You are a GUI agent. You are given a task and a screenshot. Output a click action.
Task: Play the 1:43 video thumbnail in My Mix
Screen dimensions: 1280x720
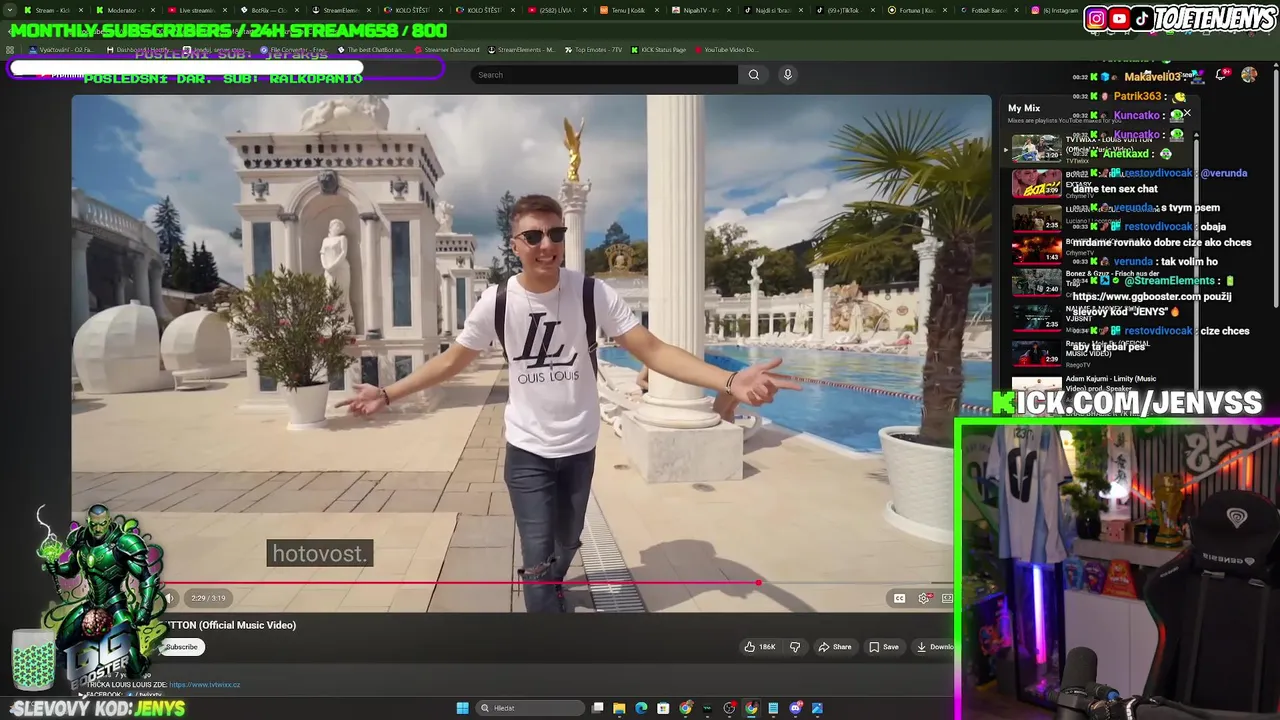click(x=1036, y=248)
